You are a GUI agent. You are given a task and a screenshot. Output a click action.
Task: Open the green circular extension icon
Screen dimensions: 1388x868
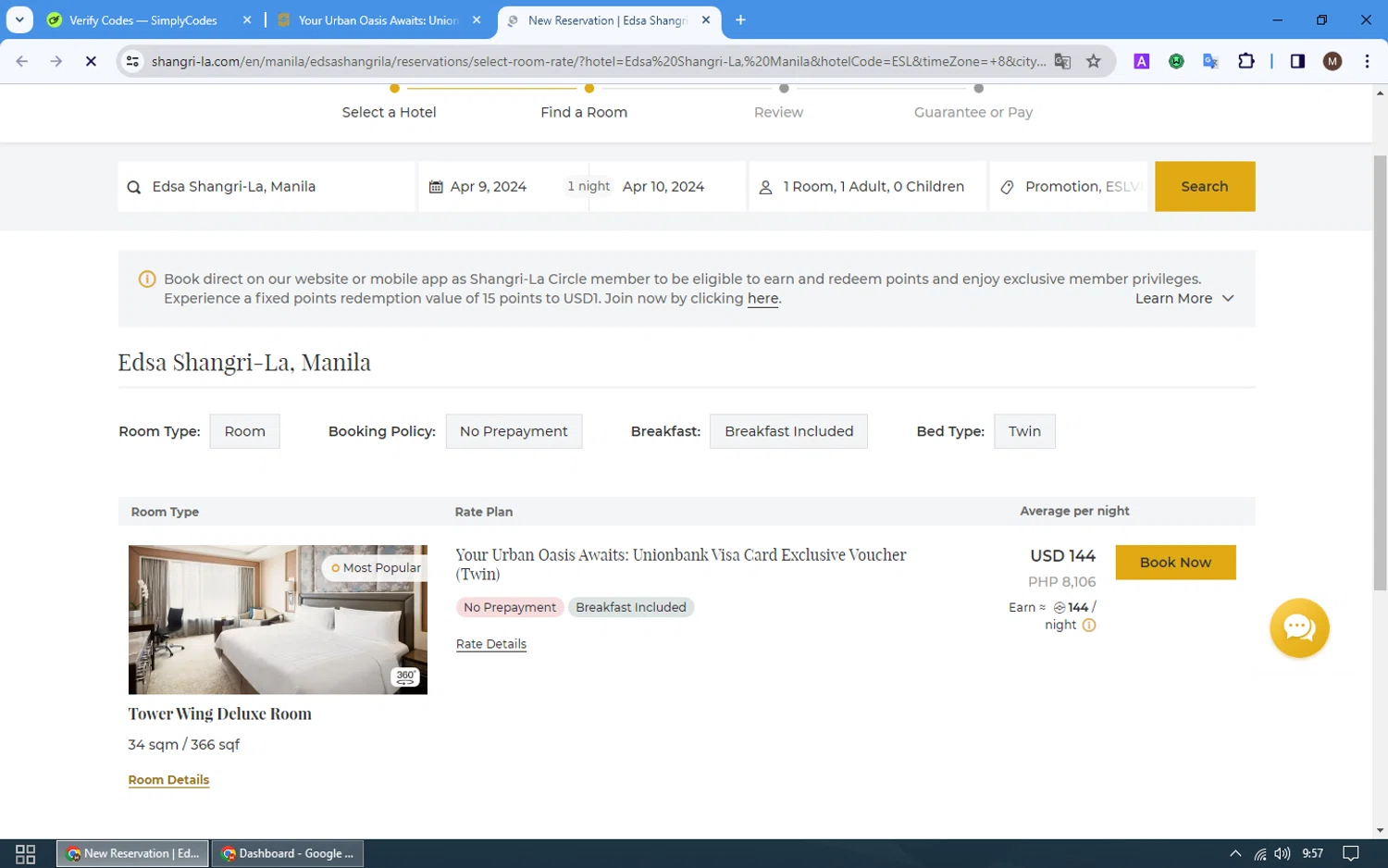(1176, 61)
